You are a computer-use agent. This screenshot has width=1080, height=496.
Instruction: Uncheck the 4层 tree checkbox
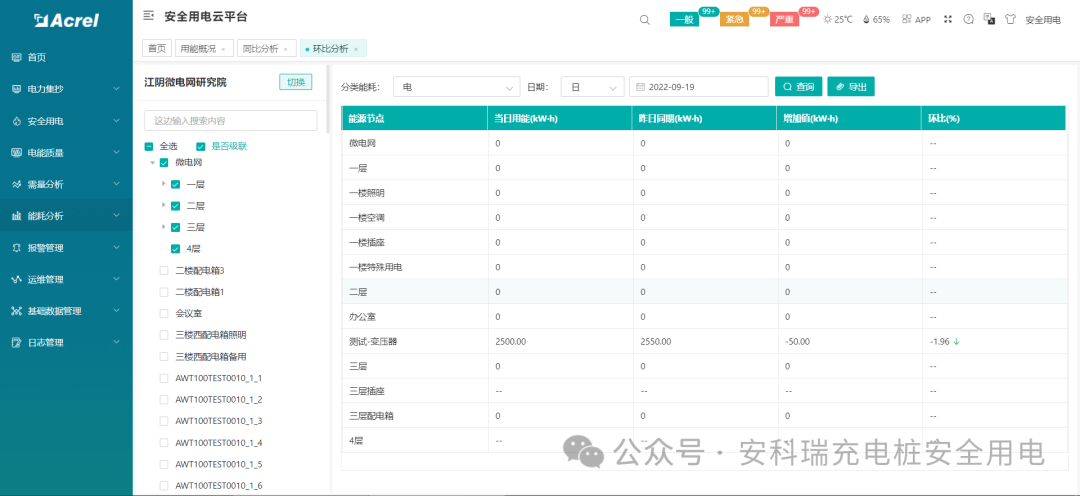[175, 249]
